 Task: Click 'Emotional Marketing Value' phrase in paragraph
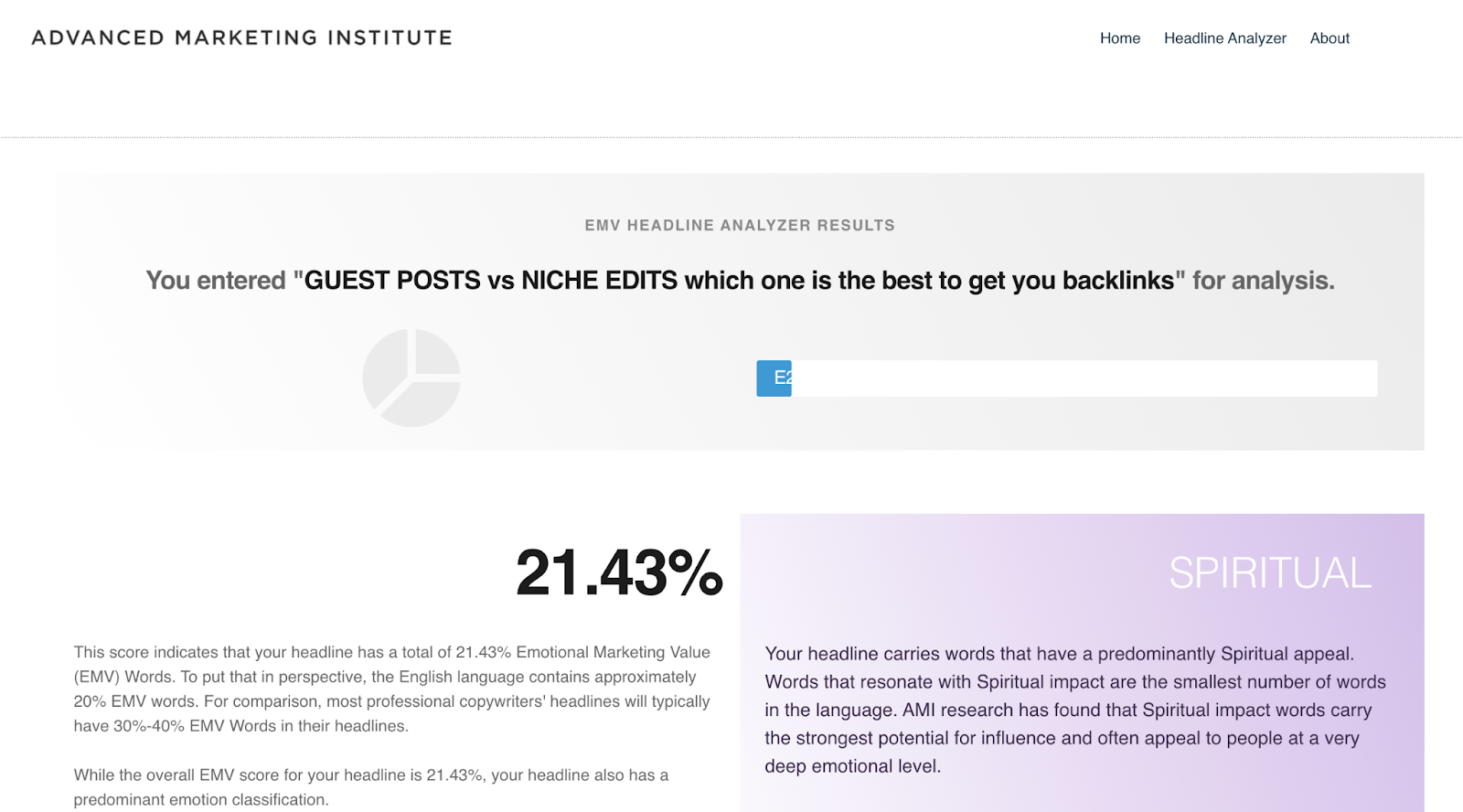[613, 652]
